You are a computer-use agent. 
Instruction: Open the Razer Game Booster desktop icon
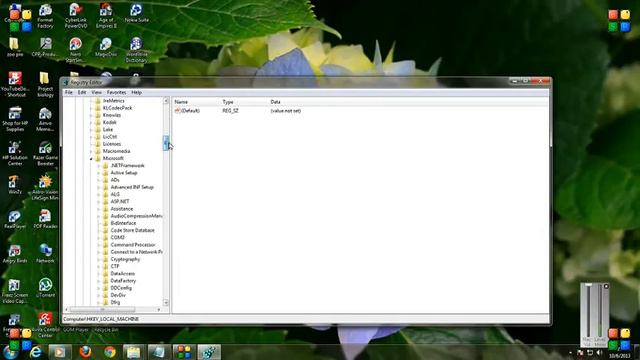click(45, 153)
